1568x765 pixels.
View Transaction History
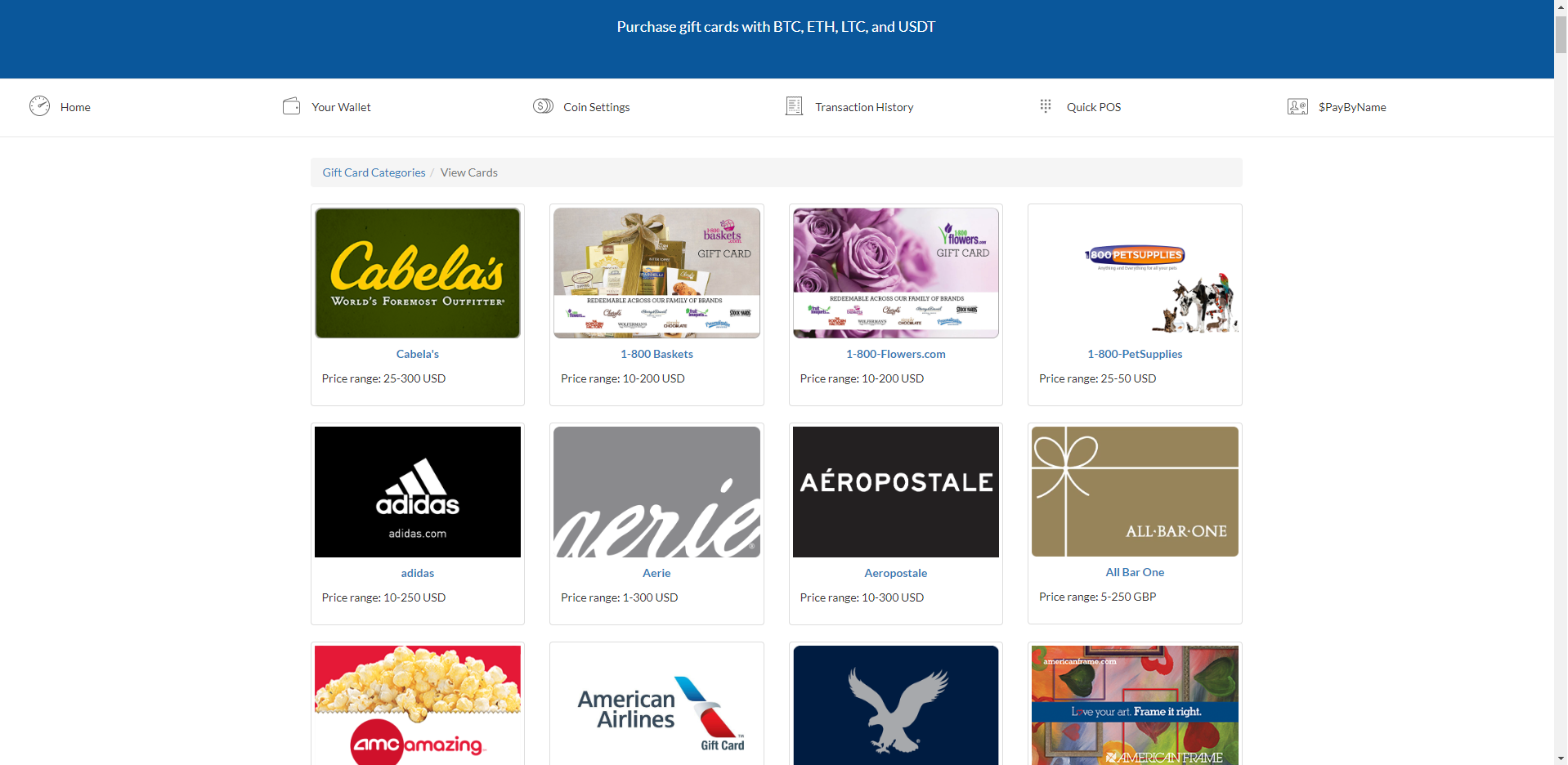864,107
